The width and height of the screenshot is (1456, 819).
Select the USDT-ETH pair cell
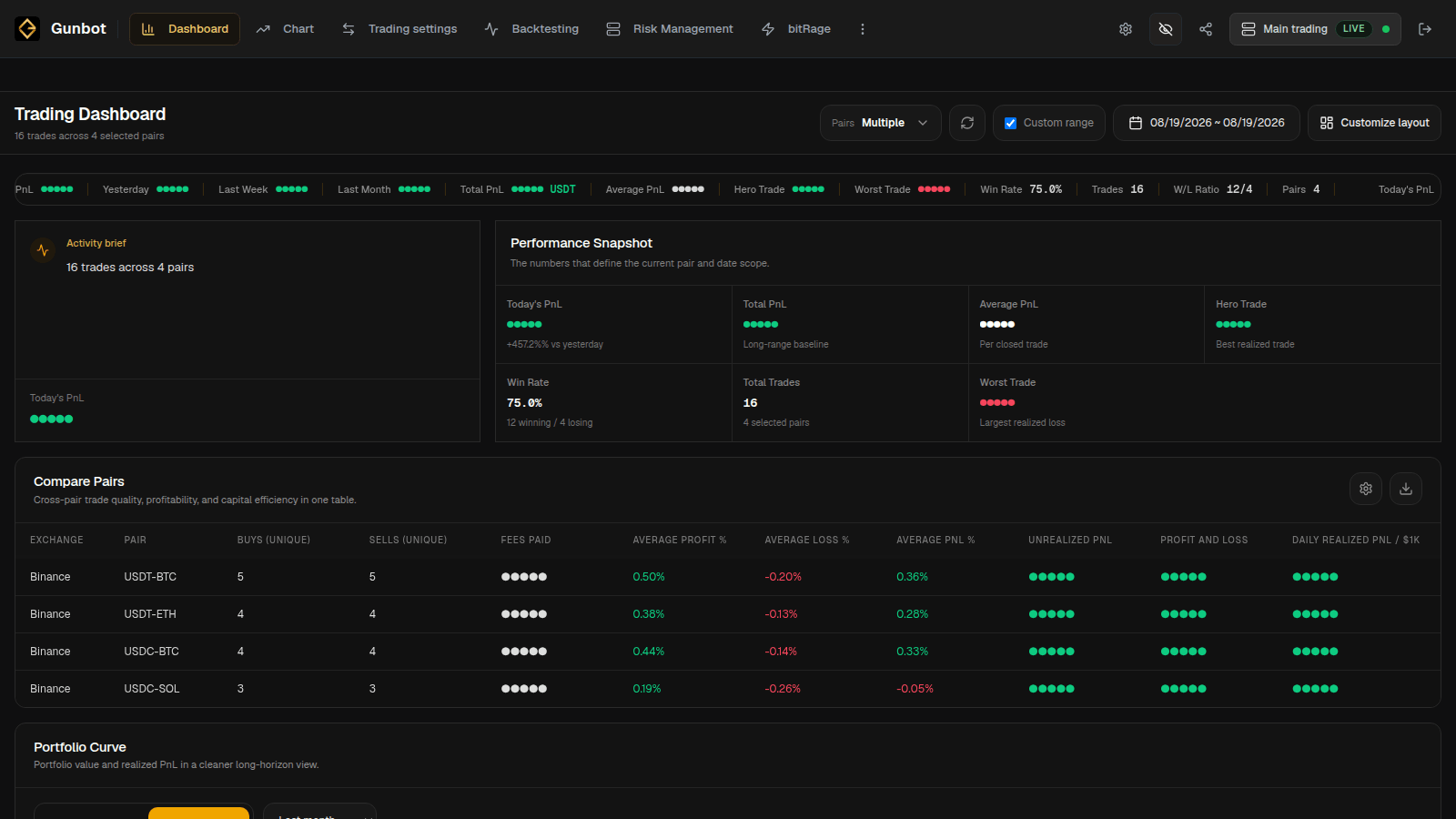click(150, 614)
